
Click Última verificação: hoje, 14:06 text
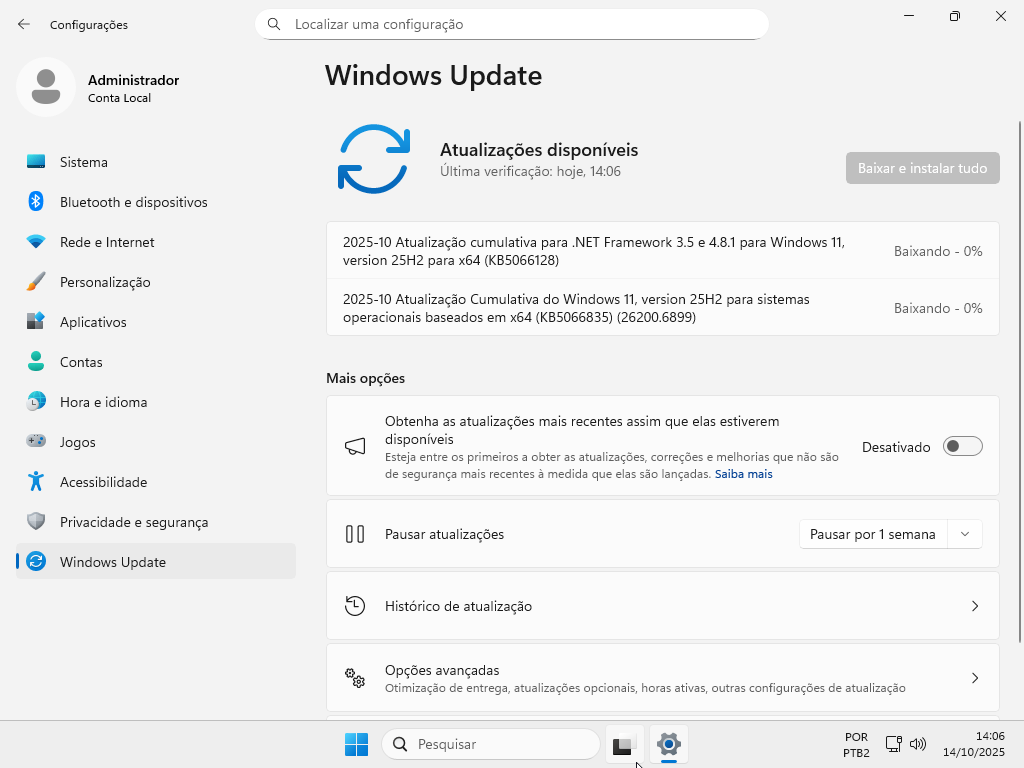(x=530, y=171)
